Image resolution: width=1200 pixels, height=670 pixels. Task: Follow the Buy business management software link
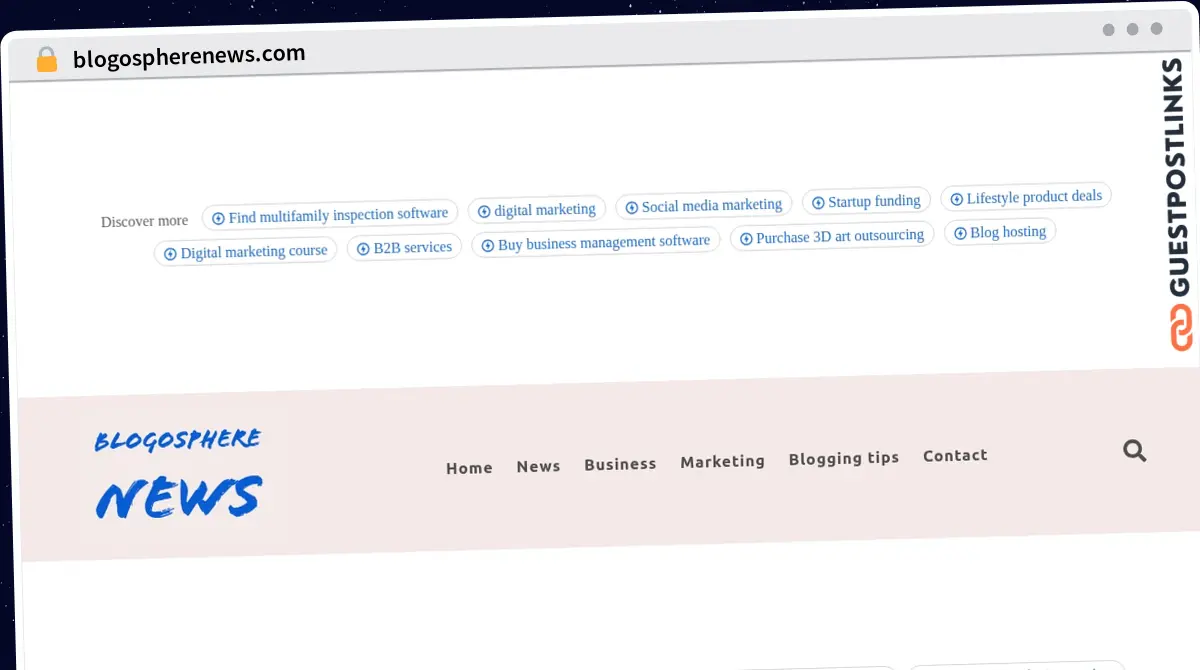pos(596,240)
